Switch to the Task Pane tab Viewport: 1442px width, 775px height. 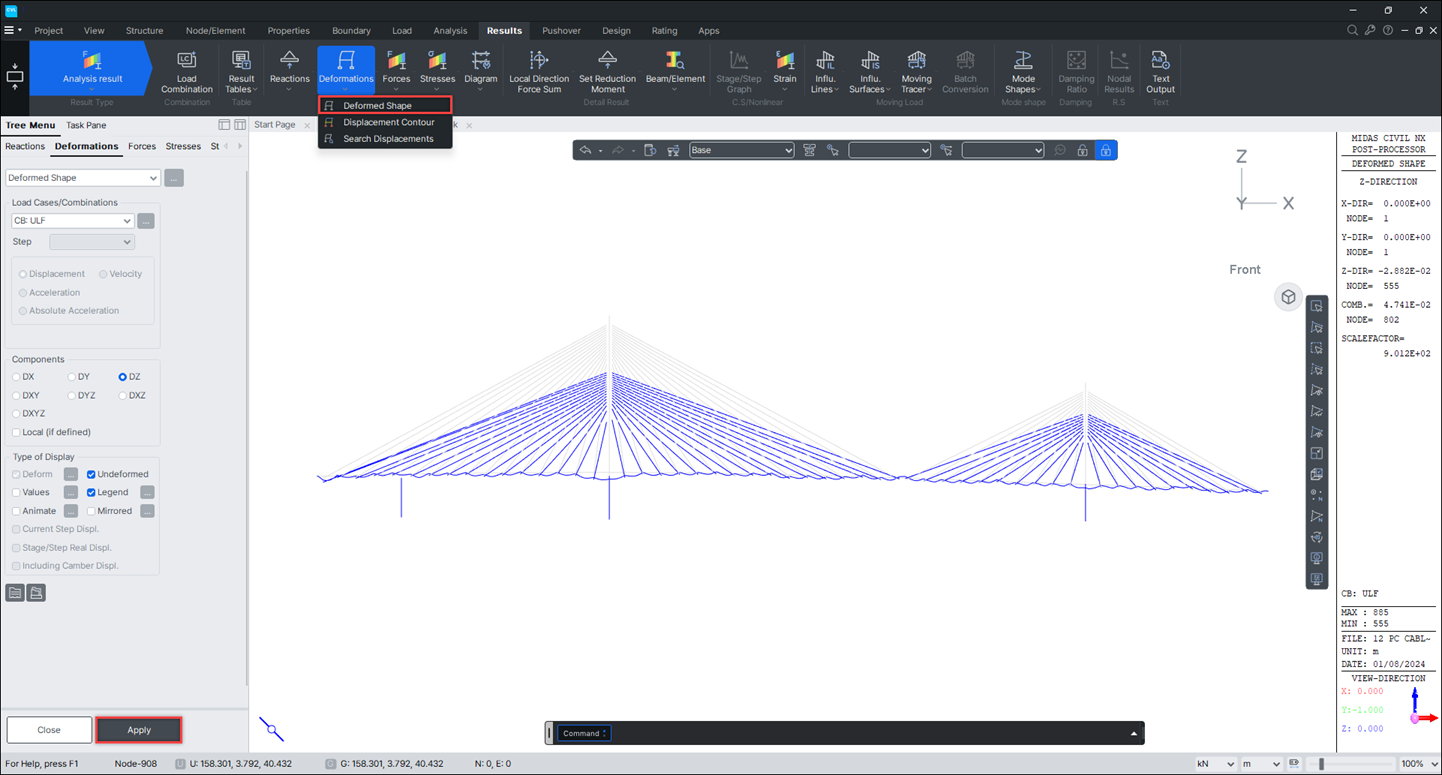click(x=86, y=125)
